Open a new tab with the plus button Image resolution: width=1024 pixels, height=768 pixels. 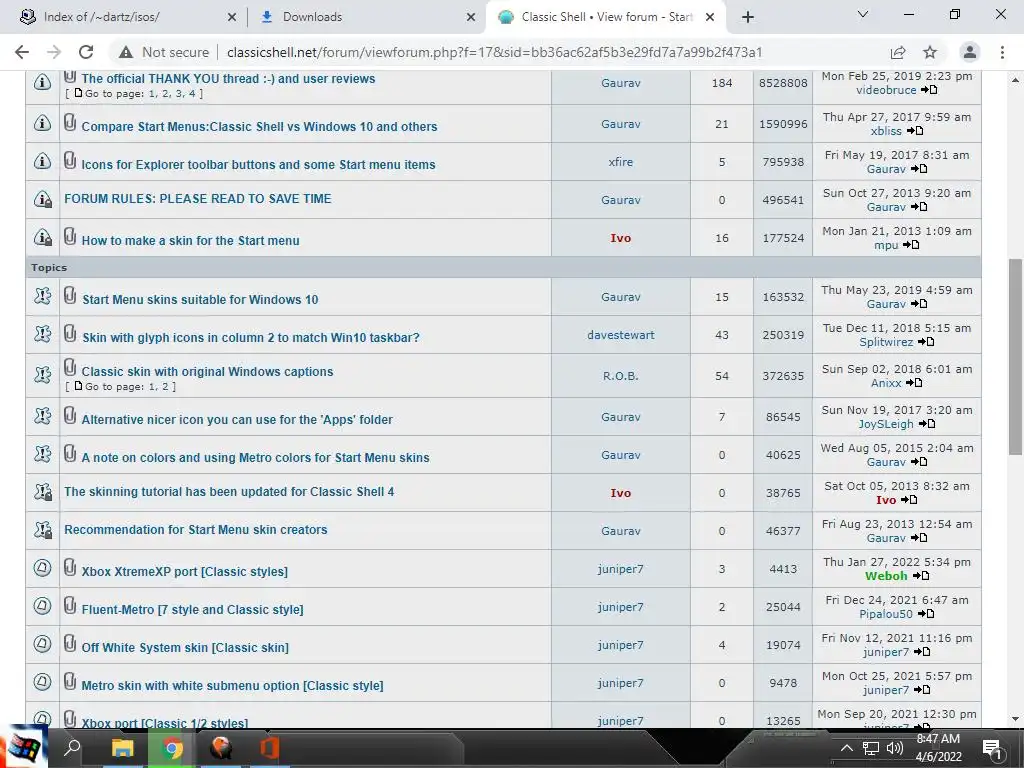(748, 17)
